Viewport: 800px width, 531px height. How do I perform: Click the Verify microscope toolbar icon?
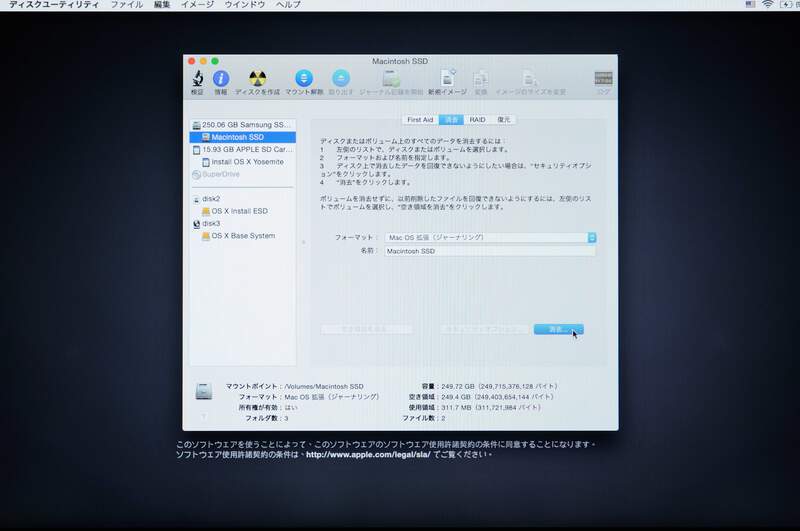point(197,79)
